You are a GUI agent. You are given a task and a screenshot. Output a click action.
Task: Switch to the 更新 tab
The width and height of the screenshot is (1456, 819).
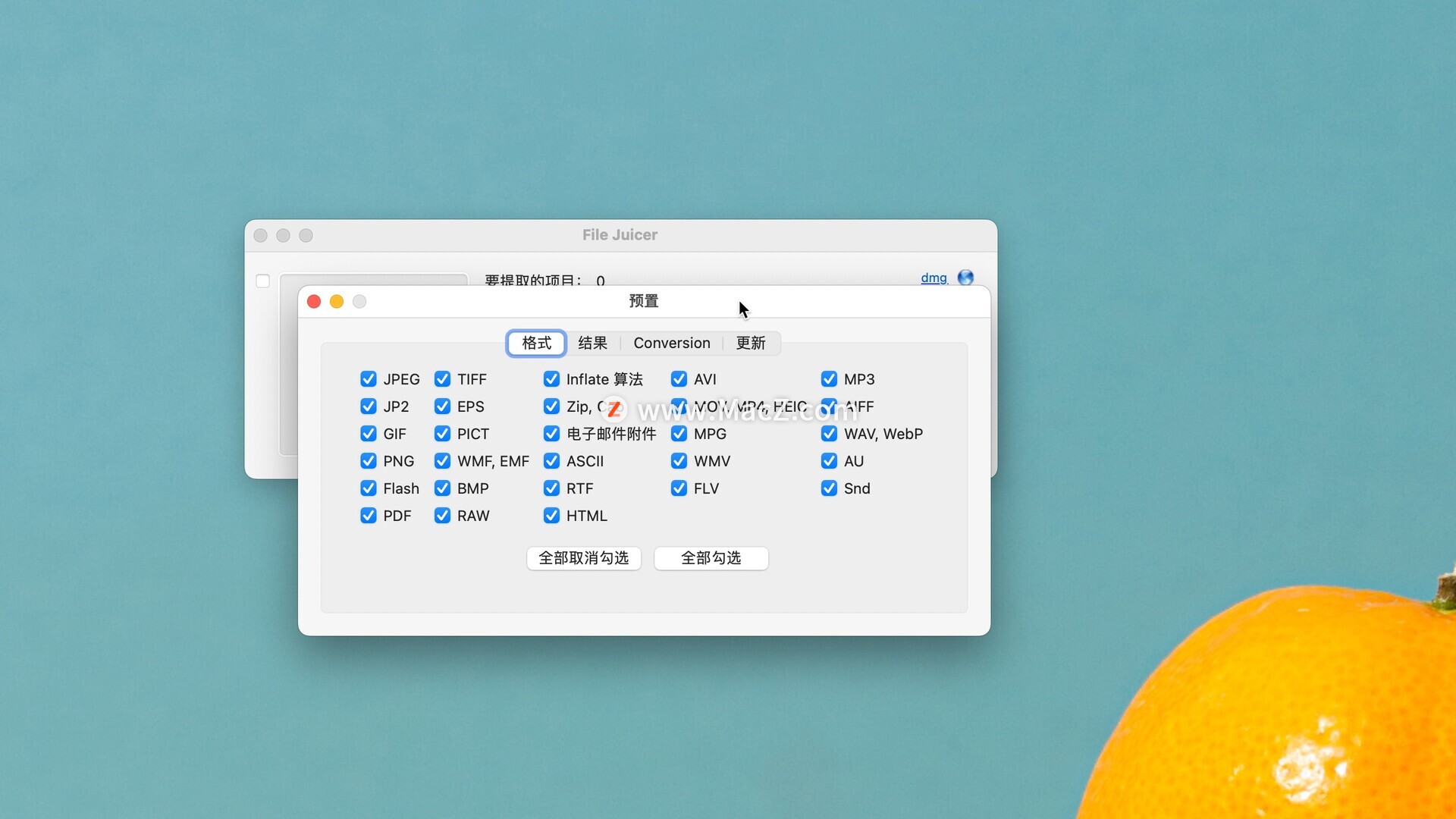pyautogui.click(x=751, y=344)
